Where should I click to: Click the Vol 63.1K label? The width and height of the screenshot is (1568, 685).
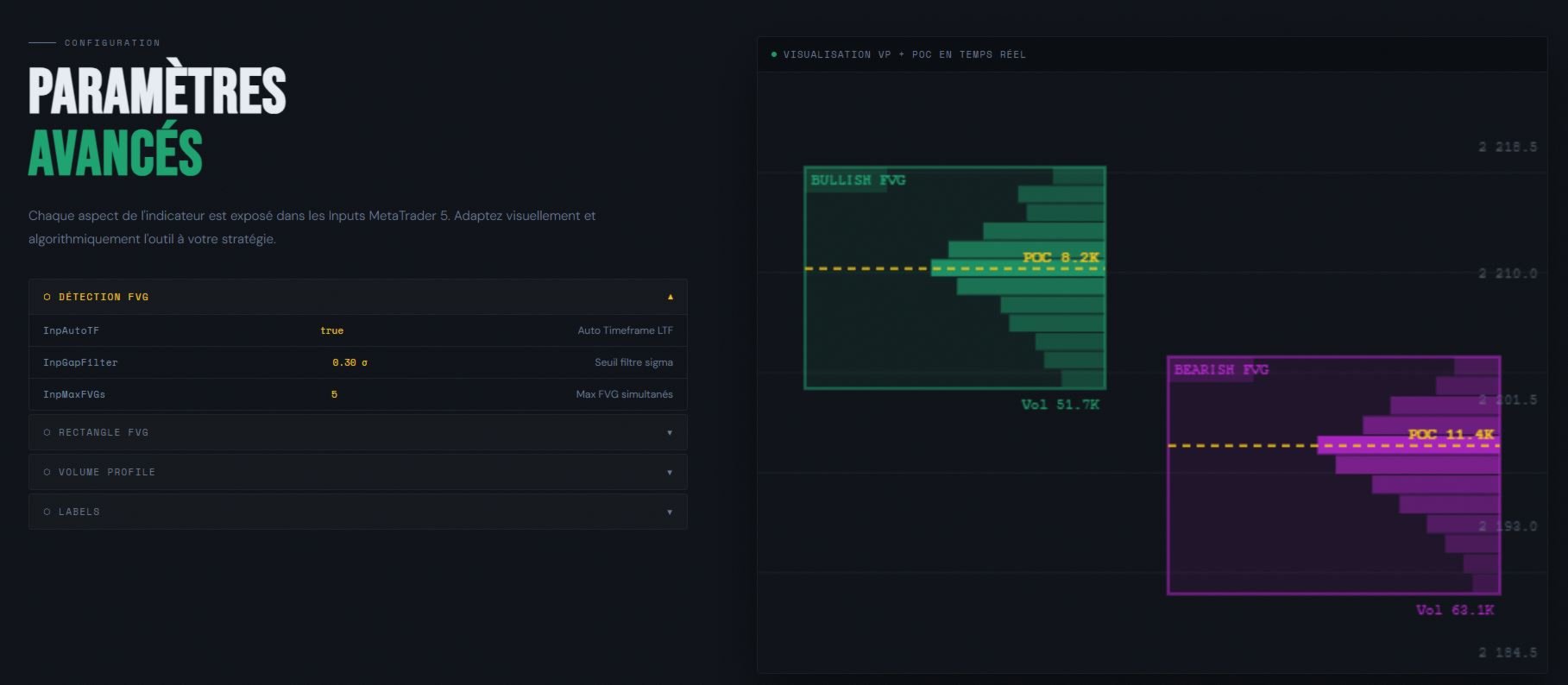point(1455,610)
